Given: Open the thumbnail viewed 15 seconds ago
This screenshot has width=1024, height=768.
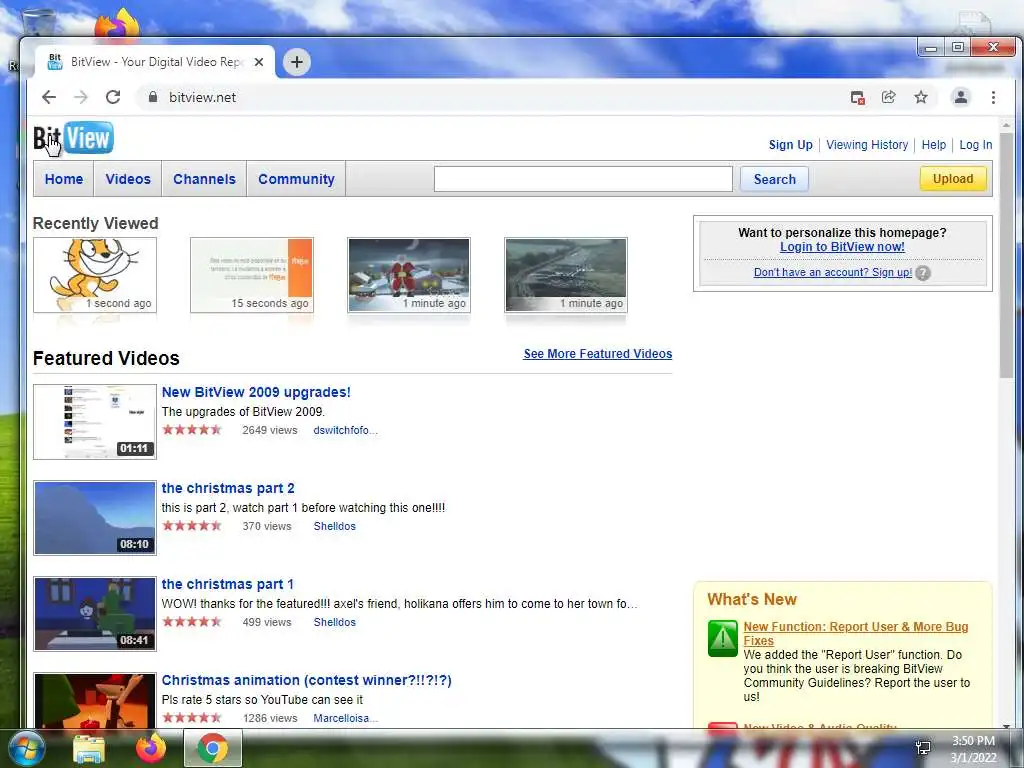Looking at the screenshot, I should click(x=252, y=275).
